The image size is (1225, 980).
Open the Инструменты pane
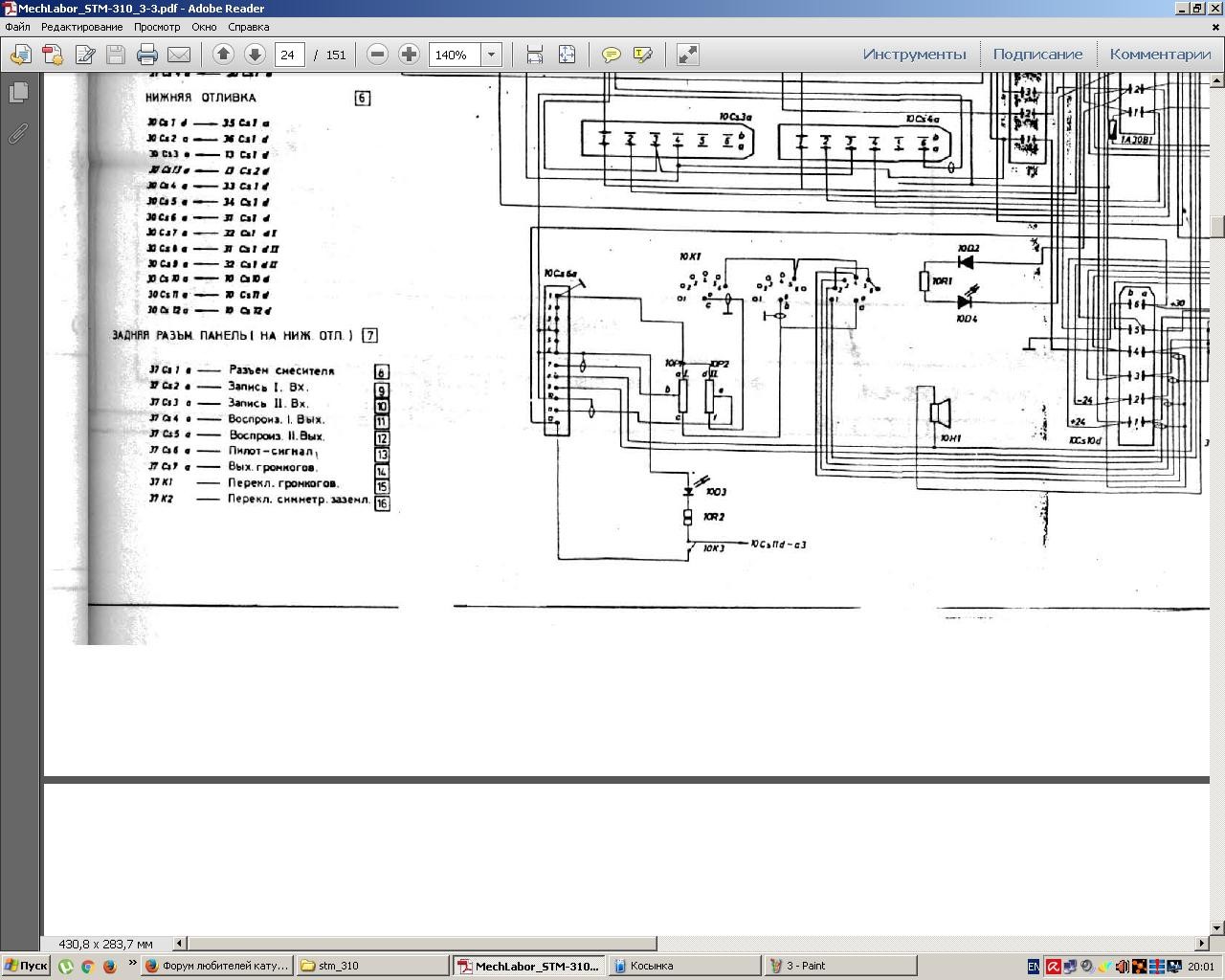click(914, 55)
